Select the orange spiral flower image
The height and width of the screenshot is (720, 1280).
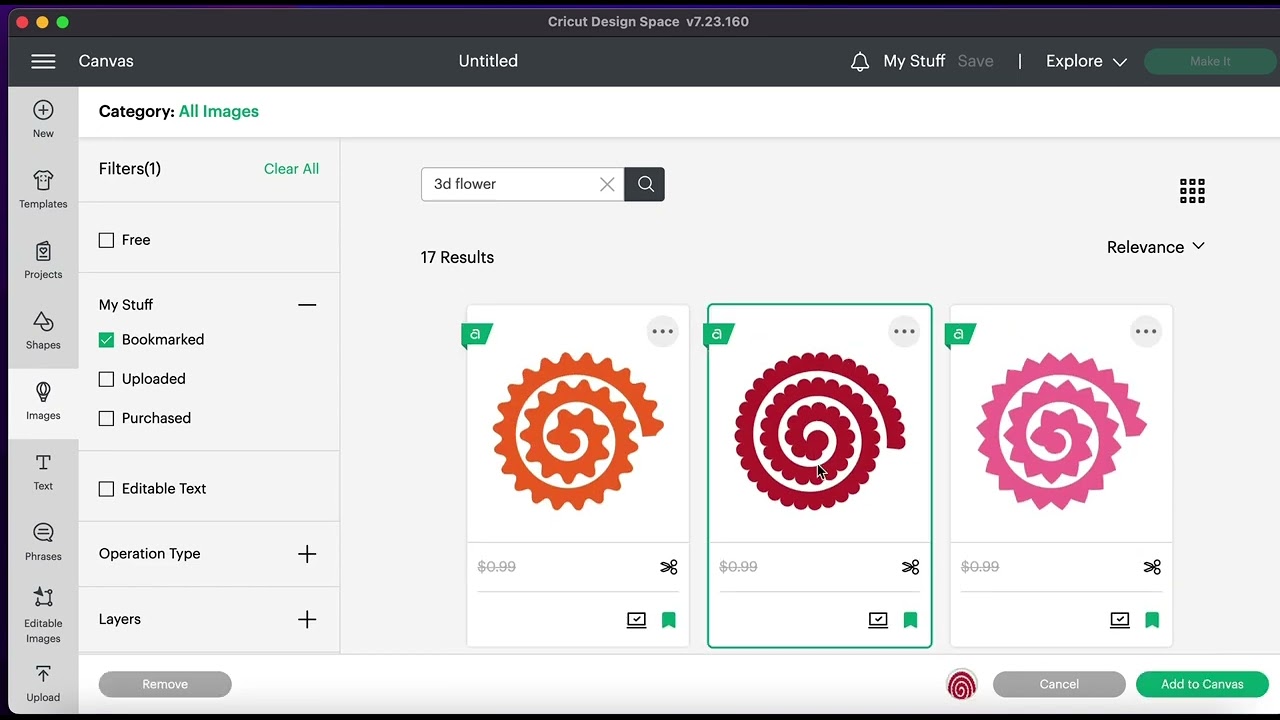coord(578,430)
